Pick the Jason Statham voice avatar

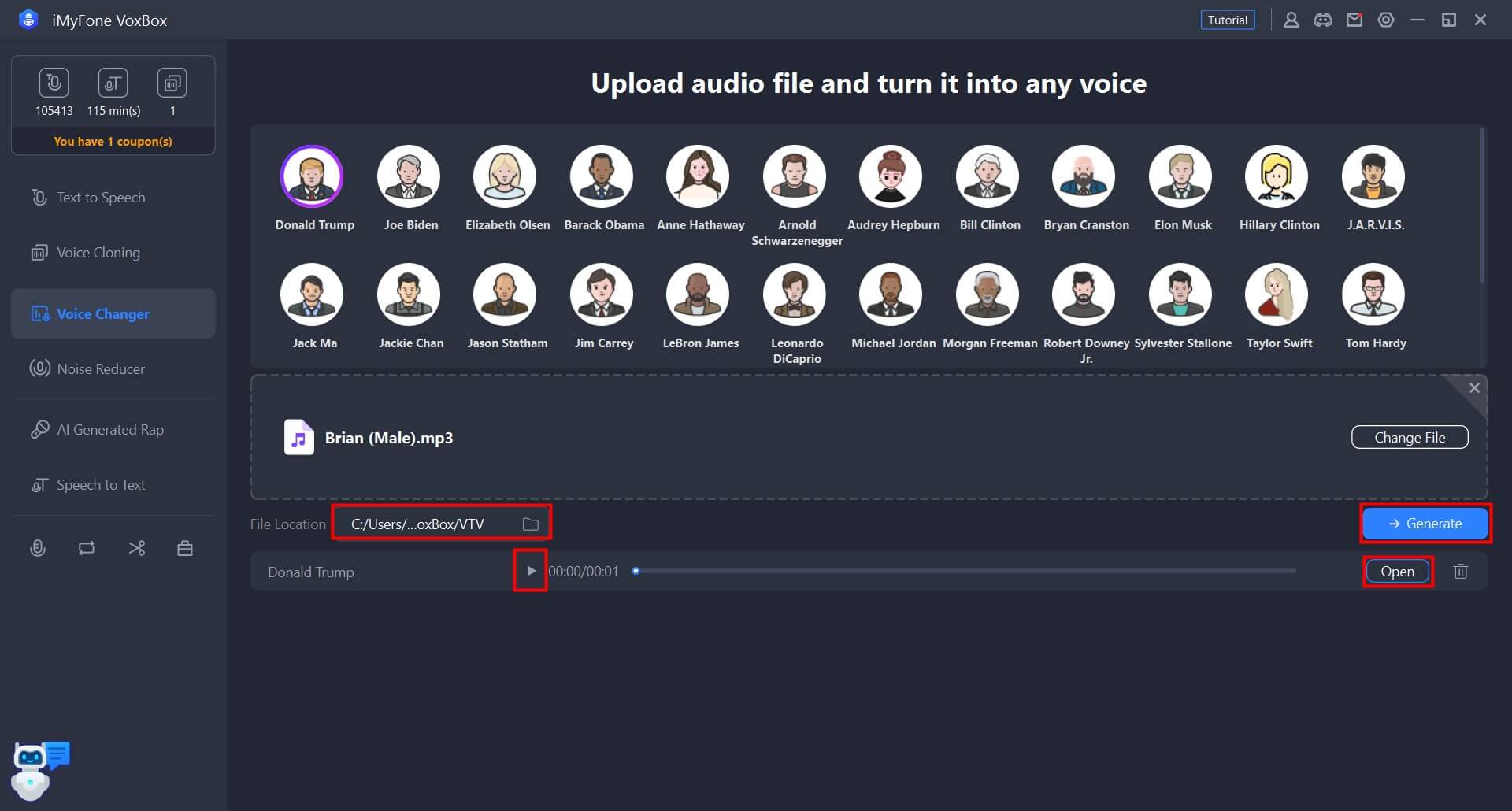pos(505,294)
